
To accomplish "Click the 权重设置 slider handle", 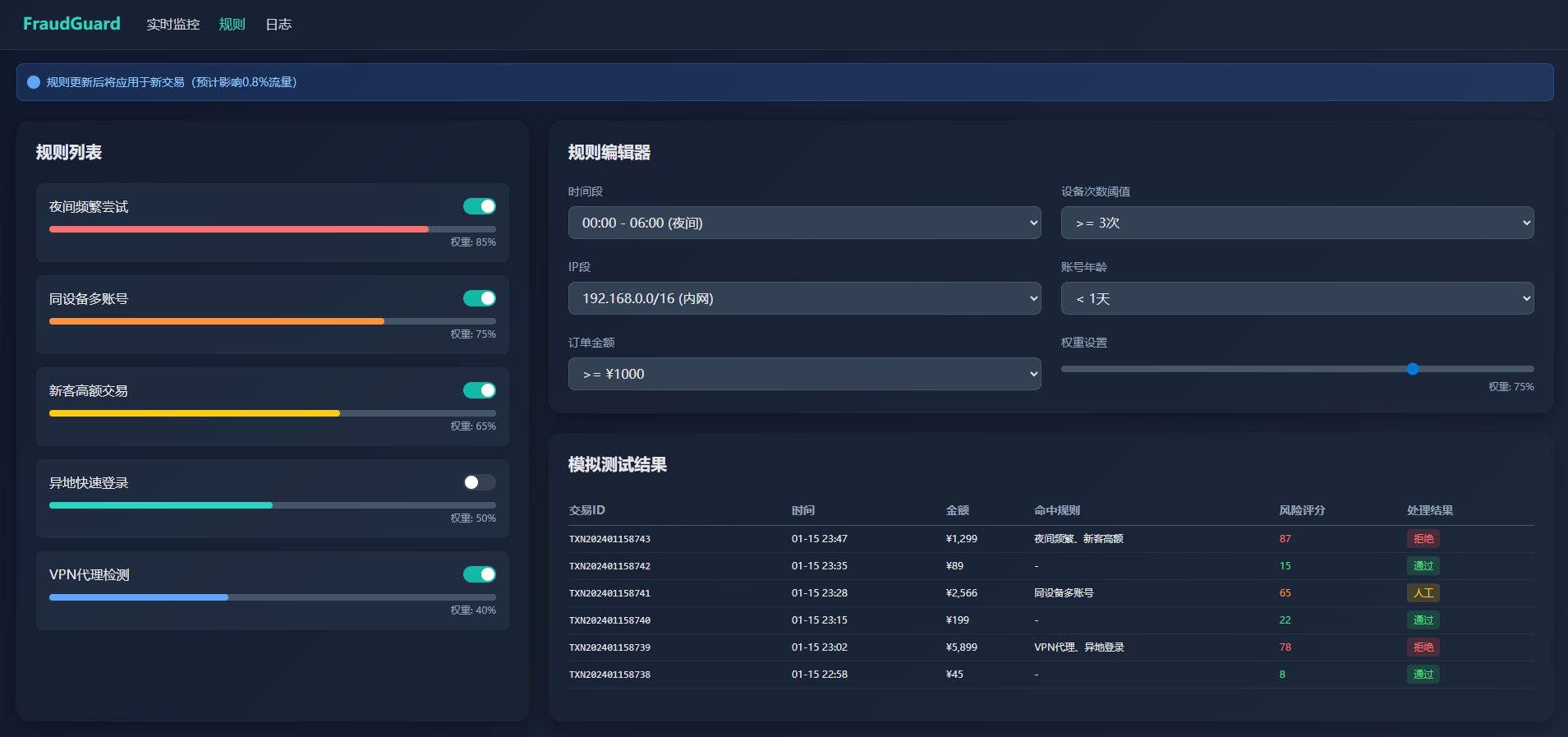I will 1413,369.
